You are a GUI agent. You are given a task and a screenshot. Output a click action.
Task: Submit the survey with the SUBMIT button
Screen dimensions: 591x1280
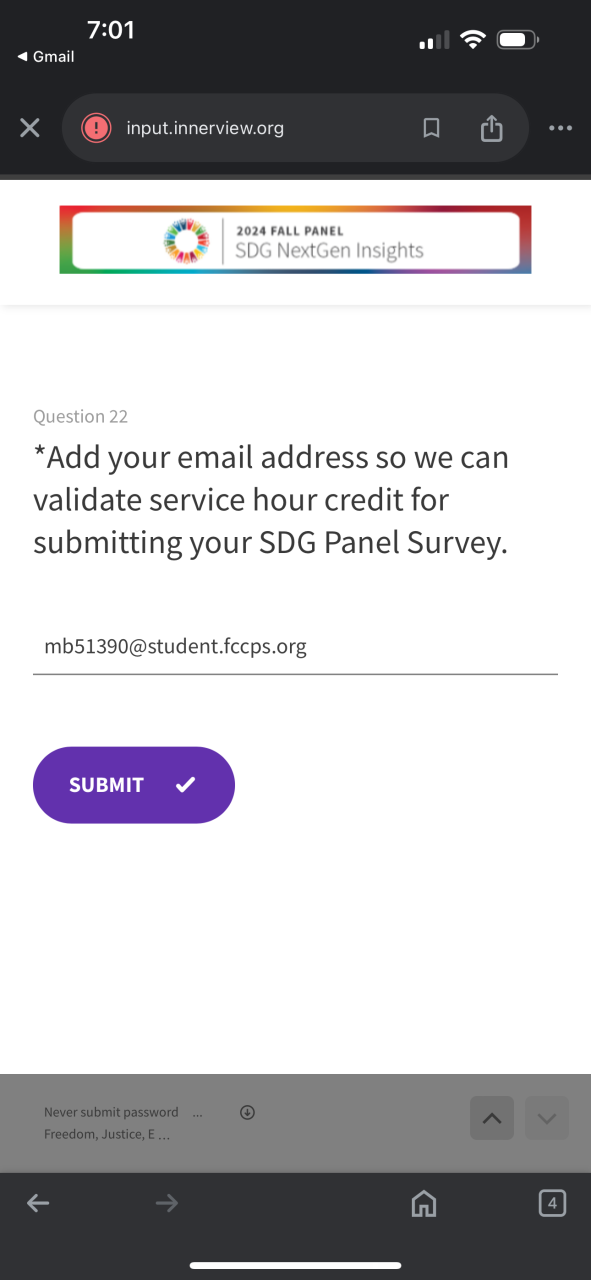(x=134, y=785)
